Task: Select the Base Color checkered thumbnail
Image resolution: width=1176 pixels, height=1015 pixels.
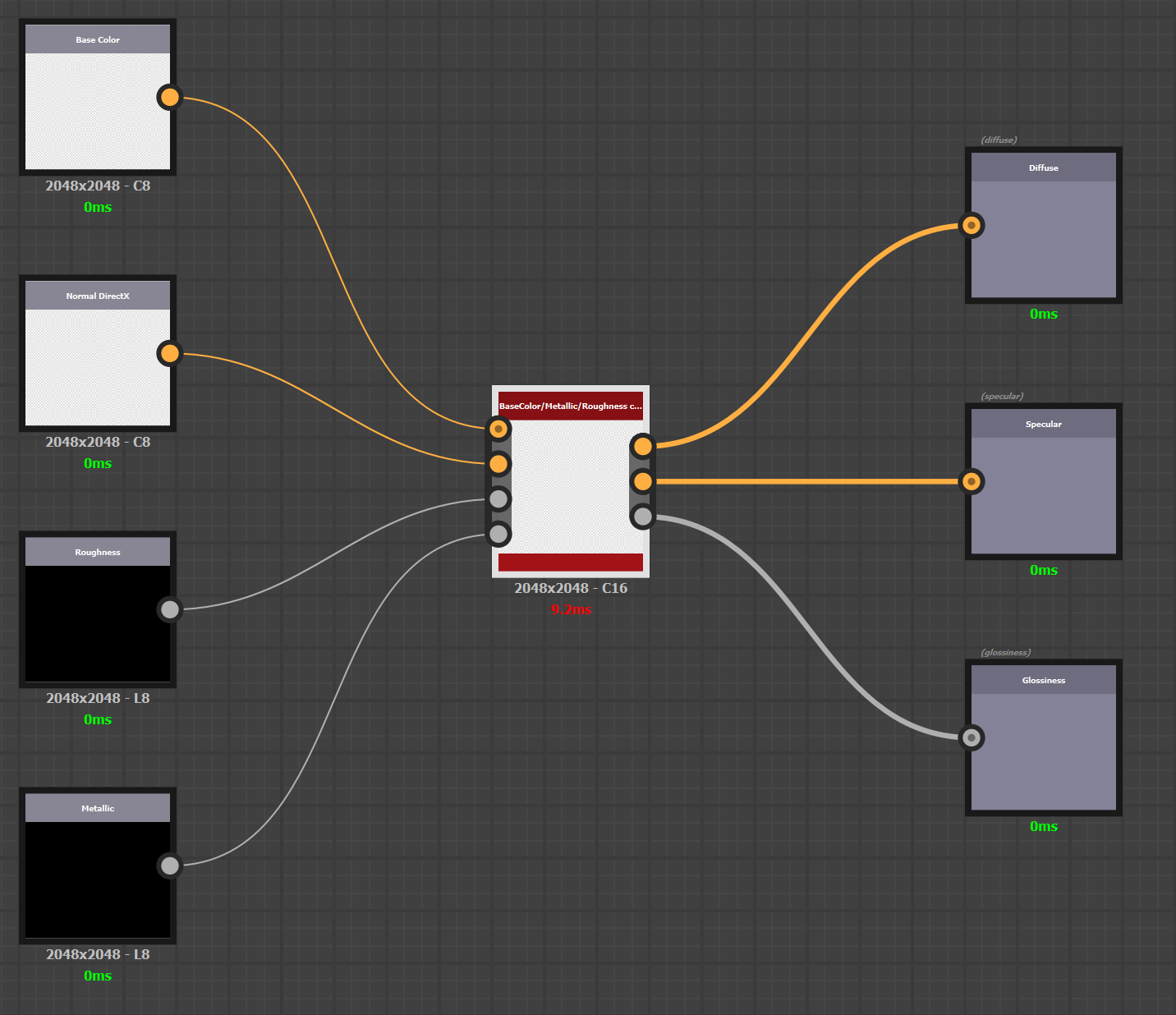Action: tap(98, 113)
